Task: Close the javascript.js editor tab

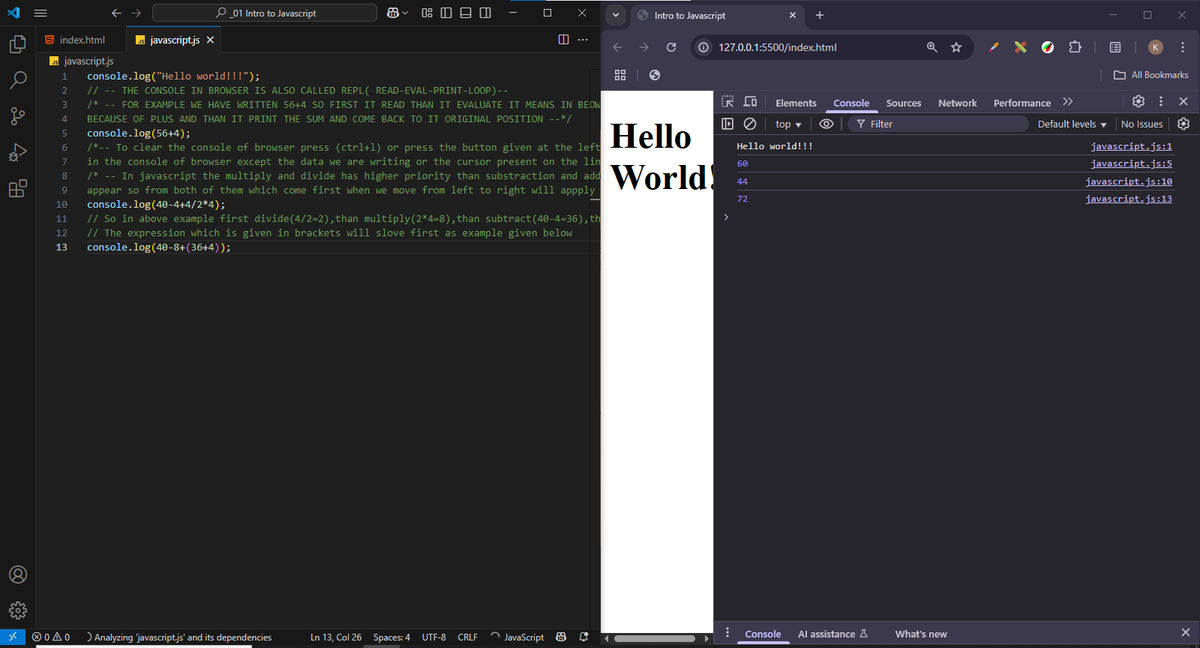Action: click(209, 40)
